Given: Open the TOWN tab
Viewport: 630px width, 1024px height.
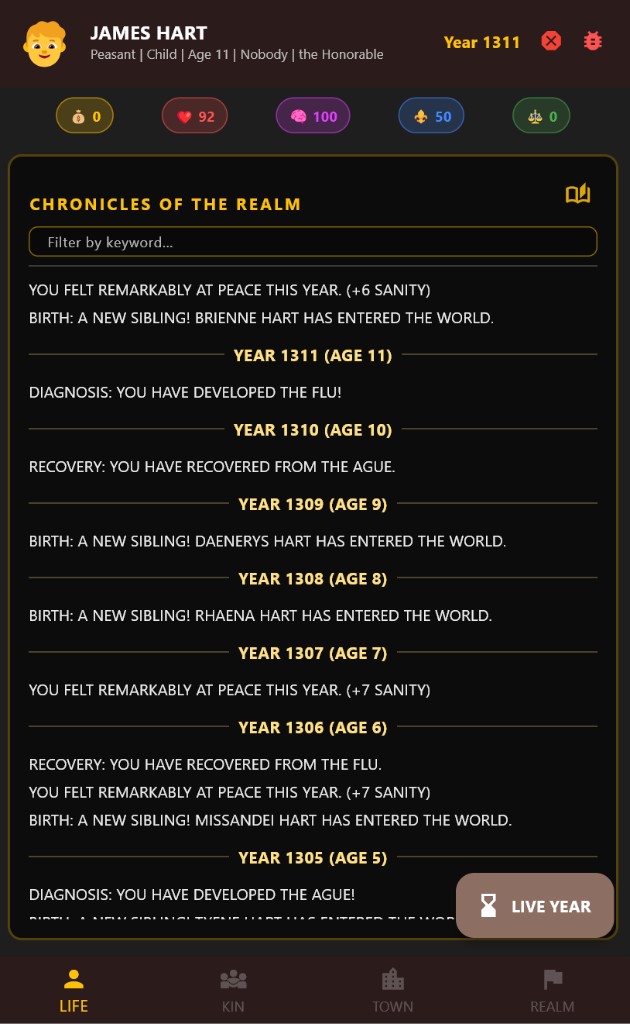Looking at the screenshot, I should click(392, 990).
